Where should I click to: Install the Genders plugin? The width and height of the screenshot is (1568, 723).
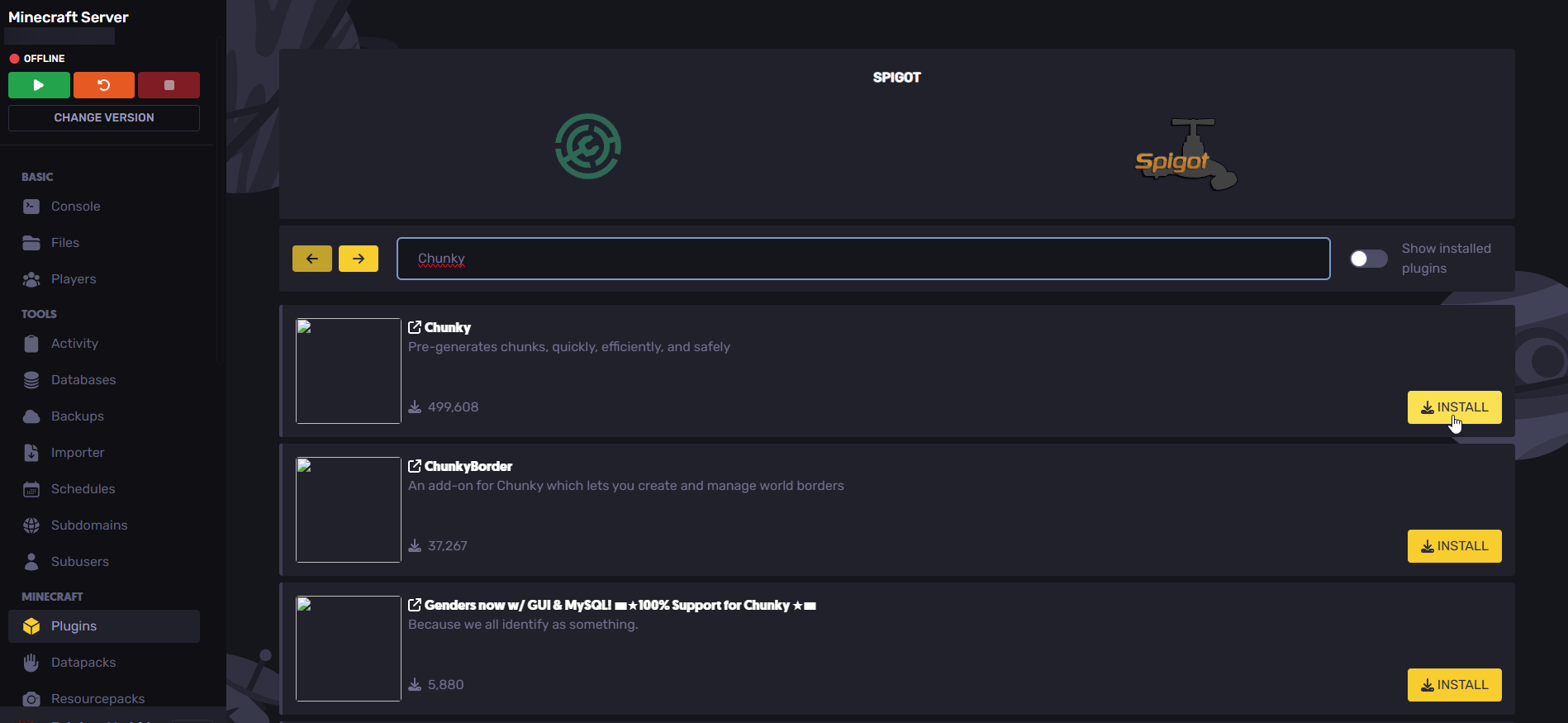[1454, 685]
